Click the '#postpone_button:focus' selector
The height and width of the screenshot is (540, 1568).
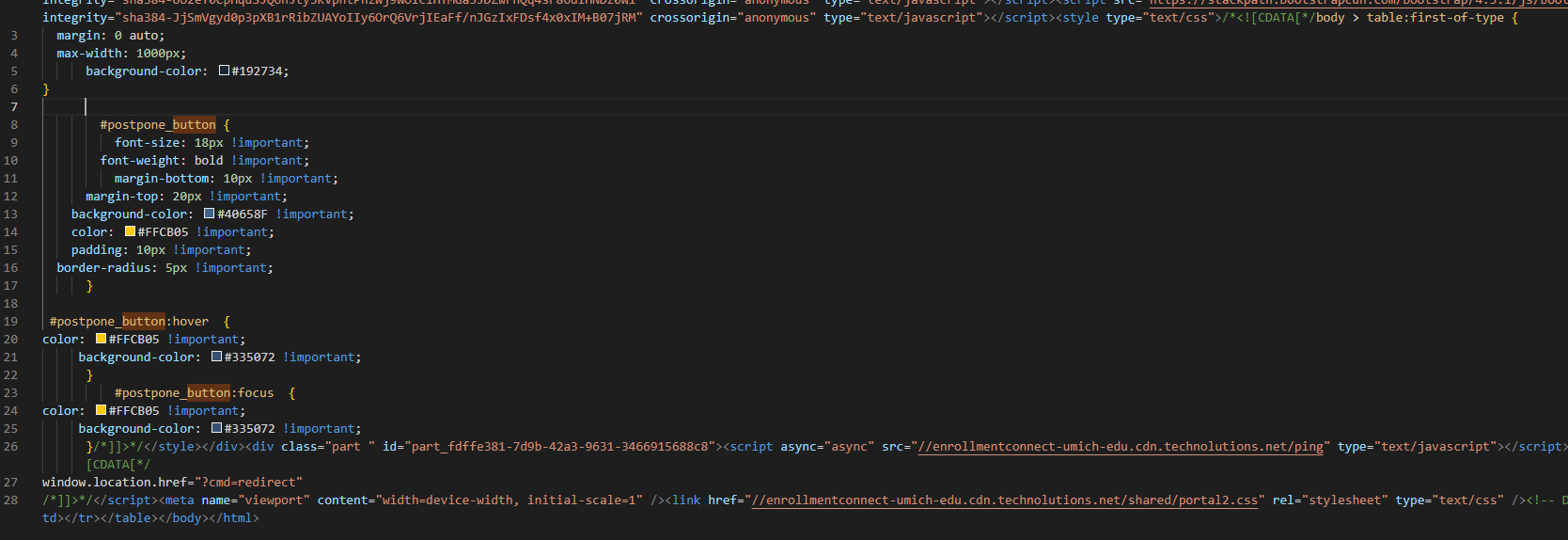pyautogui.click(x=195, y=392)
